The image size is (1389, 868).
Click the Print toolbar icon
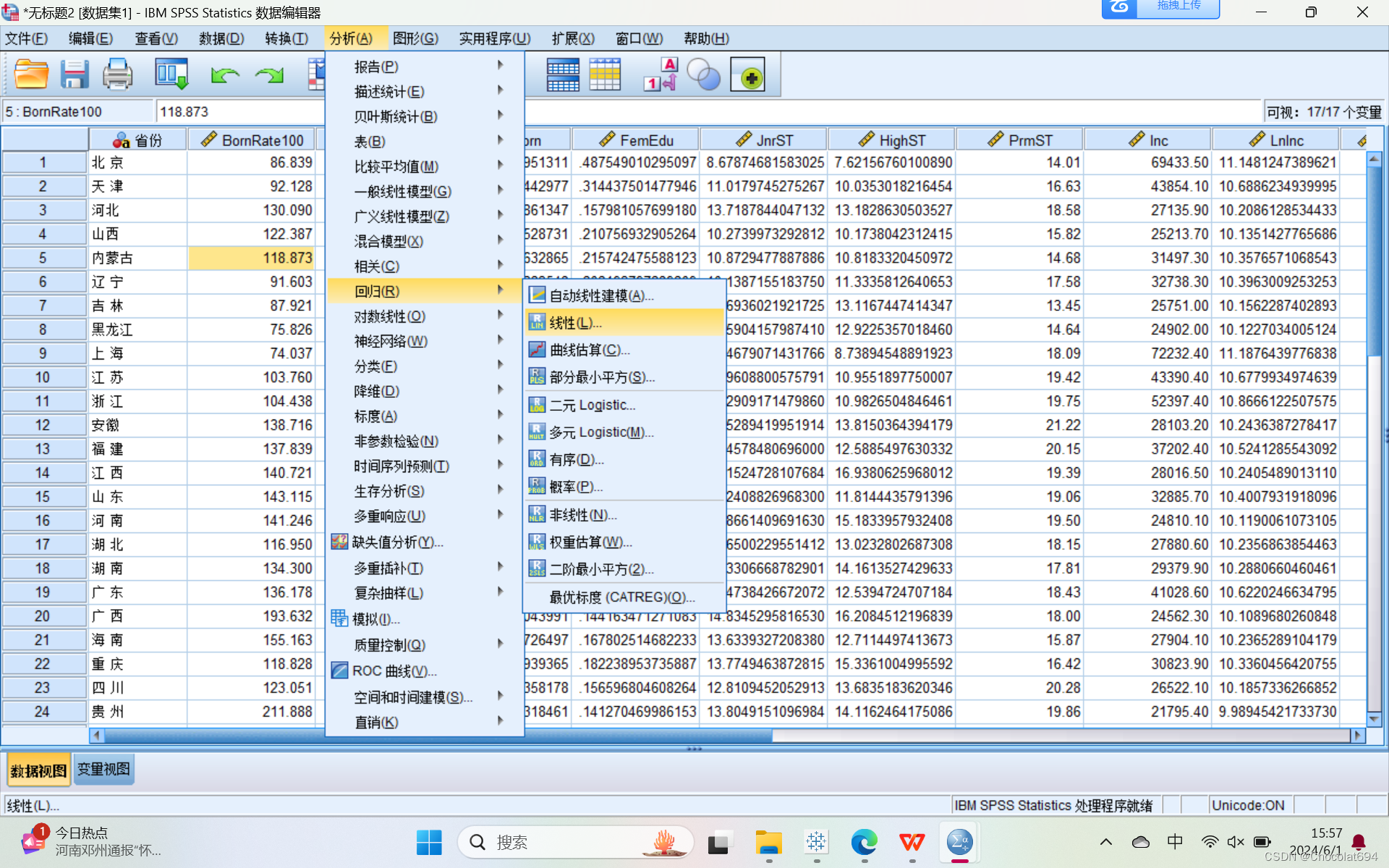117,75
